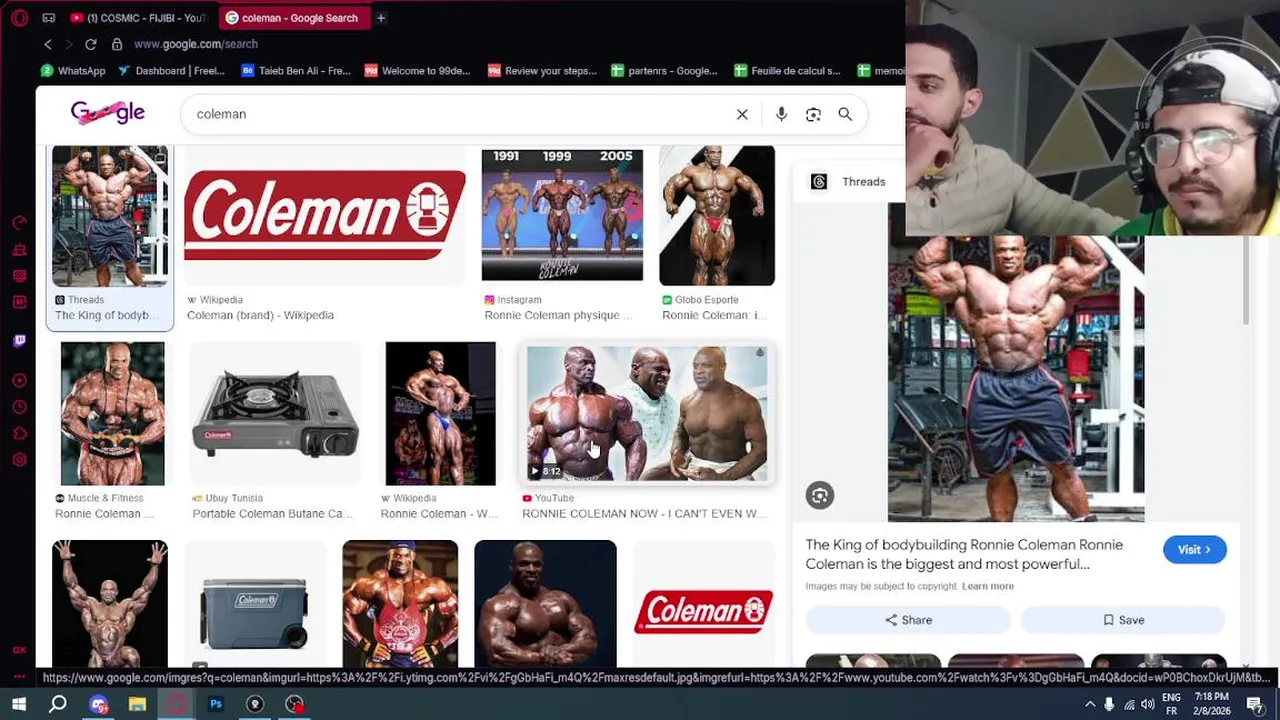This screenshot has width=1280, height=720.
Task: Go back to previous page
Action: point(48,44)
